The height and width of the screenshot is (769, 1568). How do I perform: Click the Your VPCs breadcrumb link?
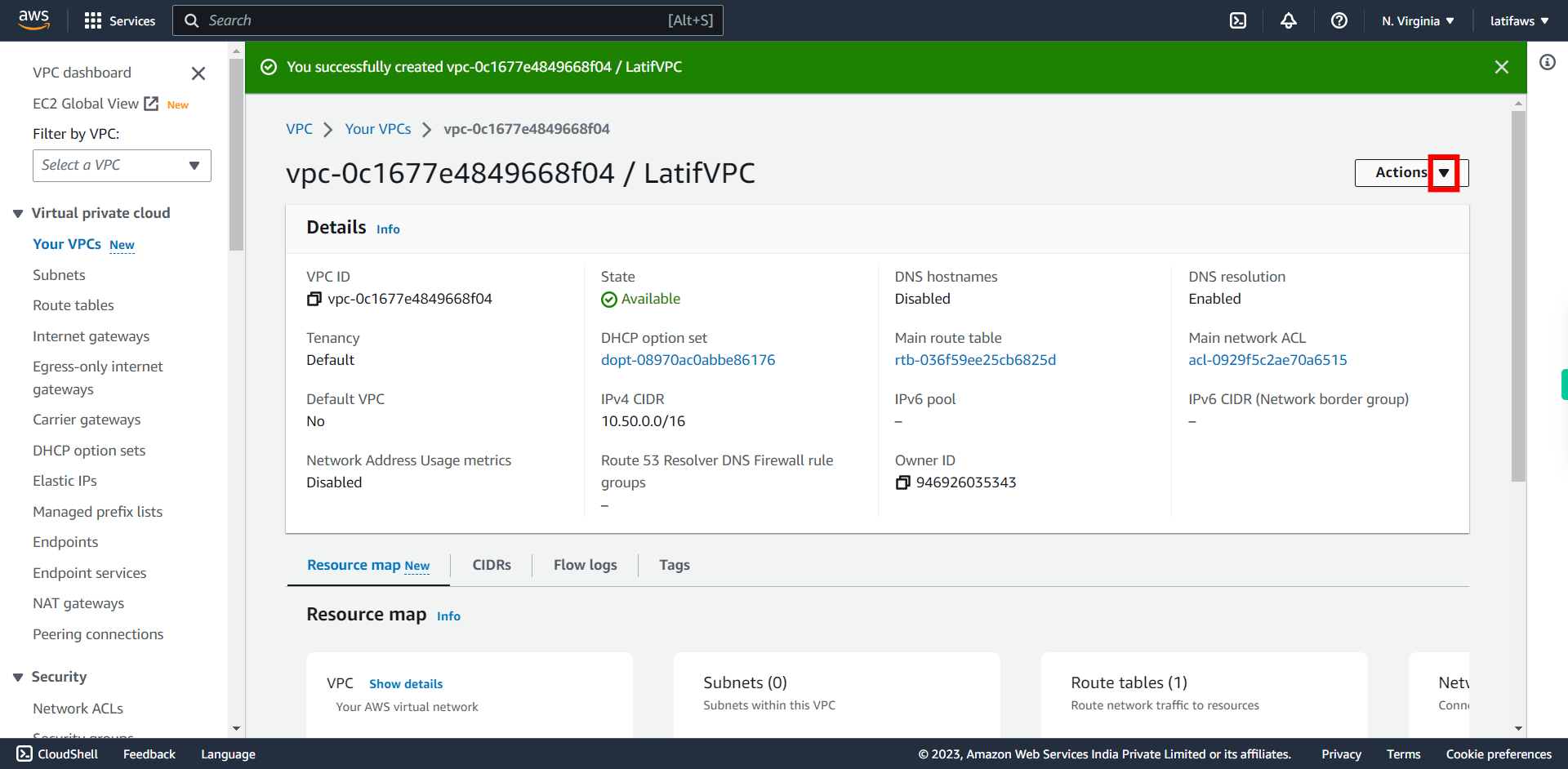[378, 129]
